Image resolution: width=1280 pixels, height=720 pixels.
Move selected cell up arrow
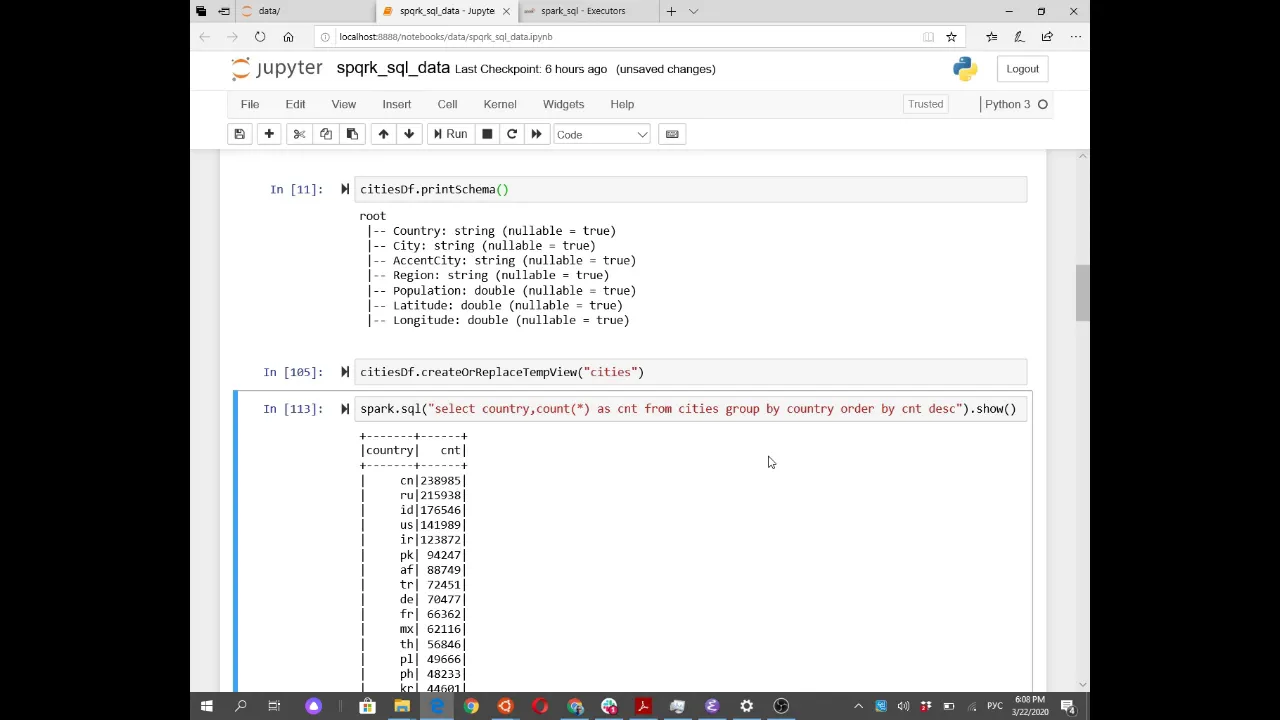(x=383, y=134)
